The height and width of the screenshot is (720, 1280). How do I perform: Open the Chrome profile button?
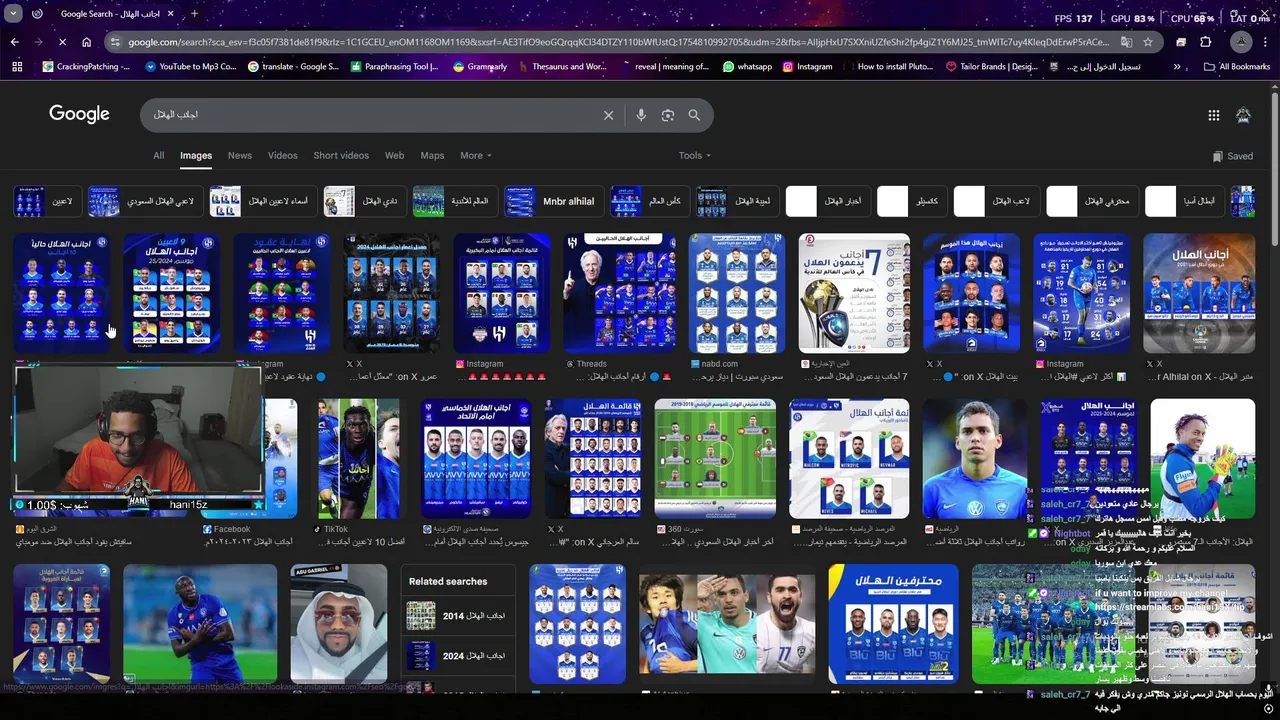[1241, 42]
